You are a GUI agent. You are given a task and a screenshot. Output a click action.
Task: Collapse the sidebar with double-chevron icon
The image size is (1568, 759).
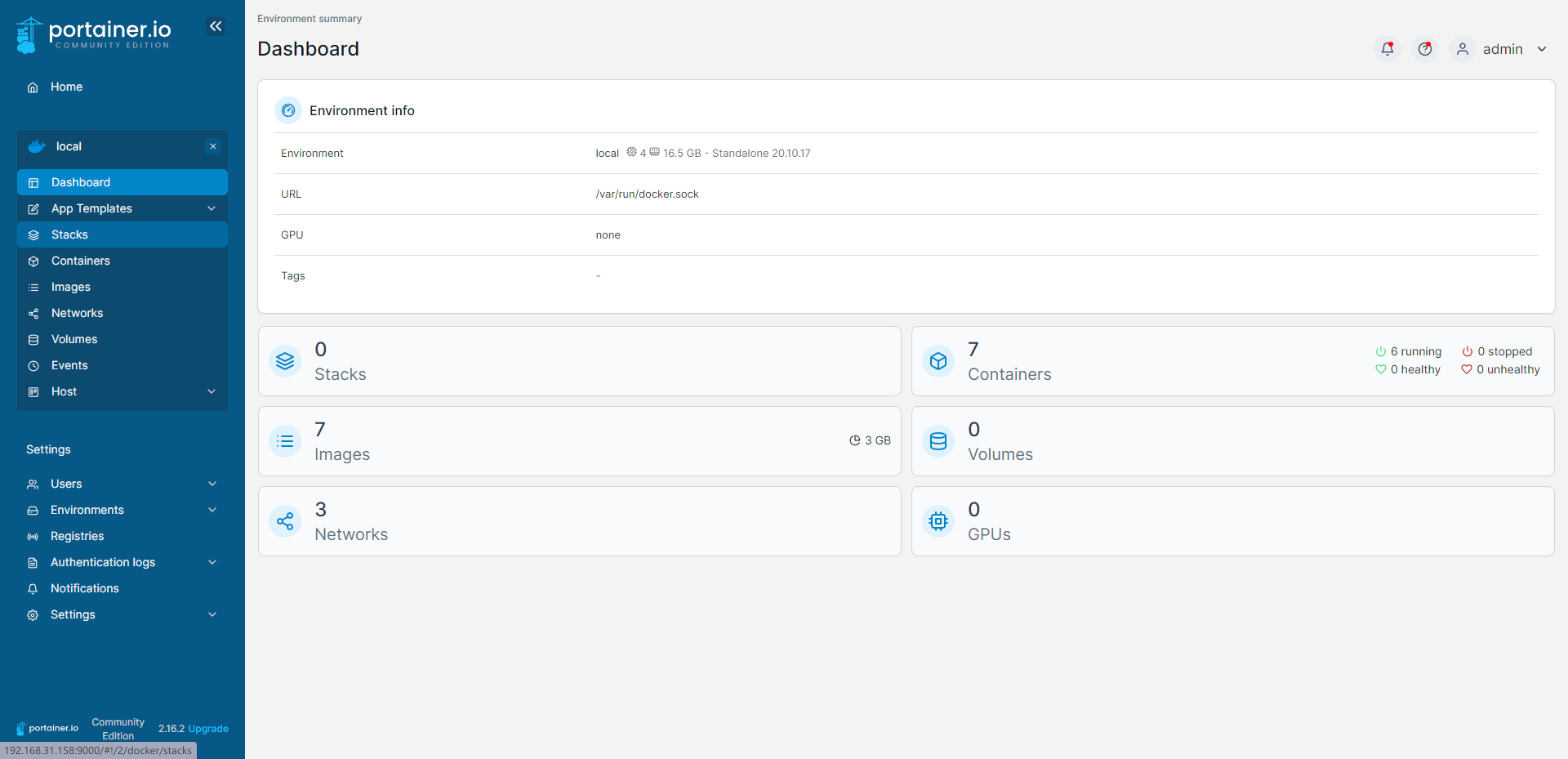(x=216, y=26)
